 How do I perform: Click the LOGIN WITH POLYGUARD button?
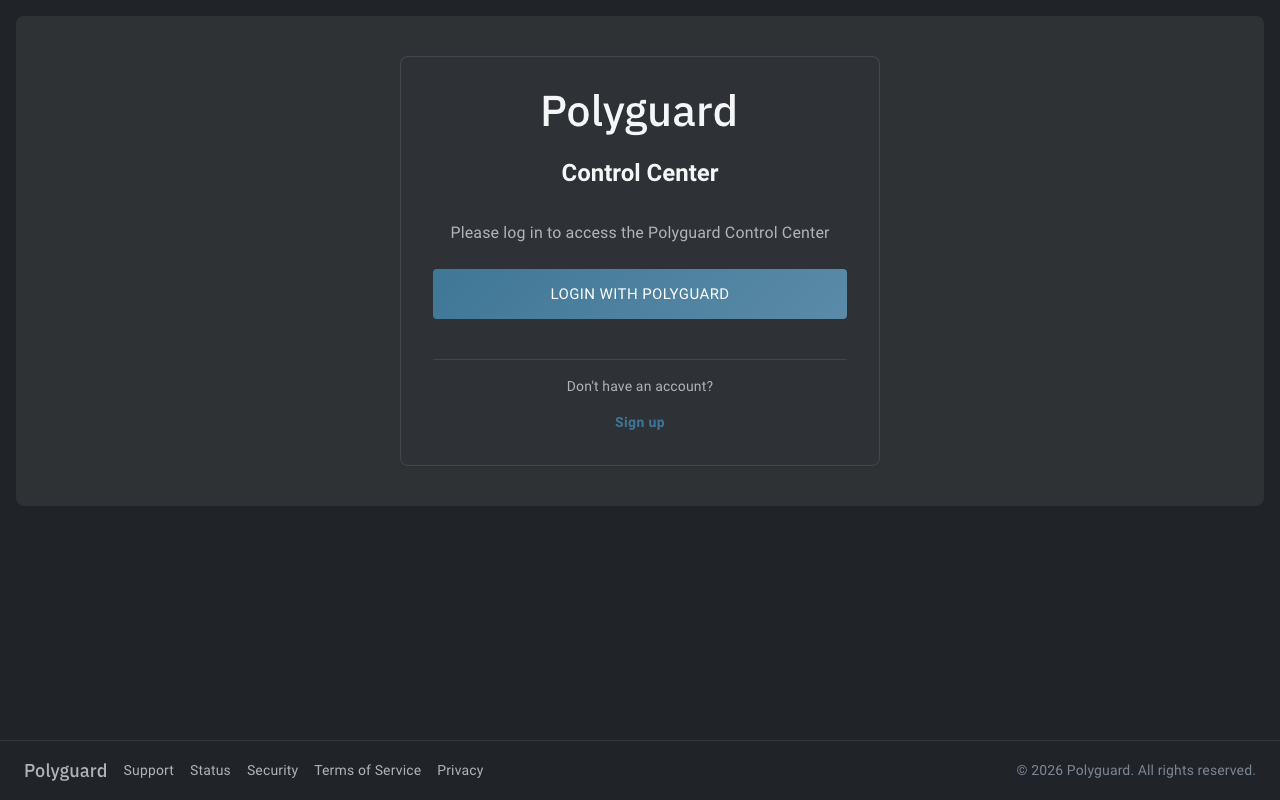pyautogui.click(x=639, y=293)
